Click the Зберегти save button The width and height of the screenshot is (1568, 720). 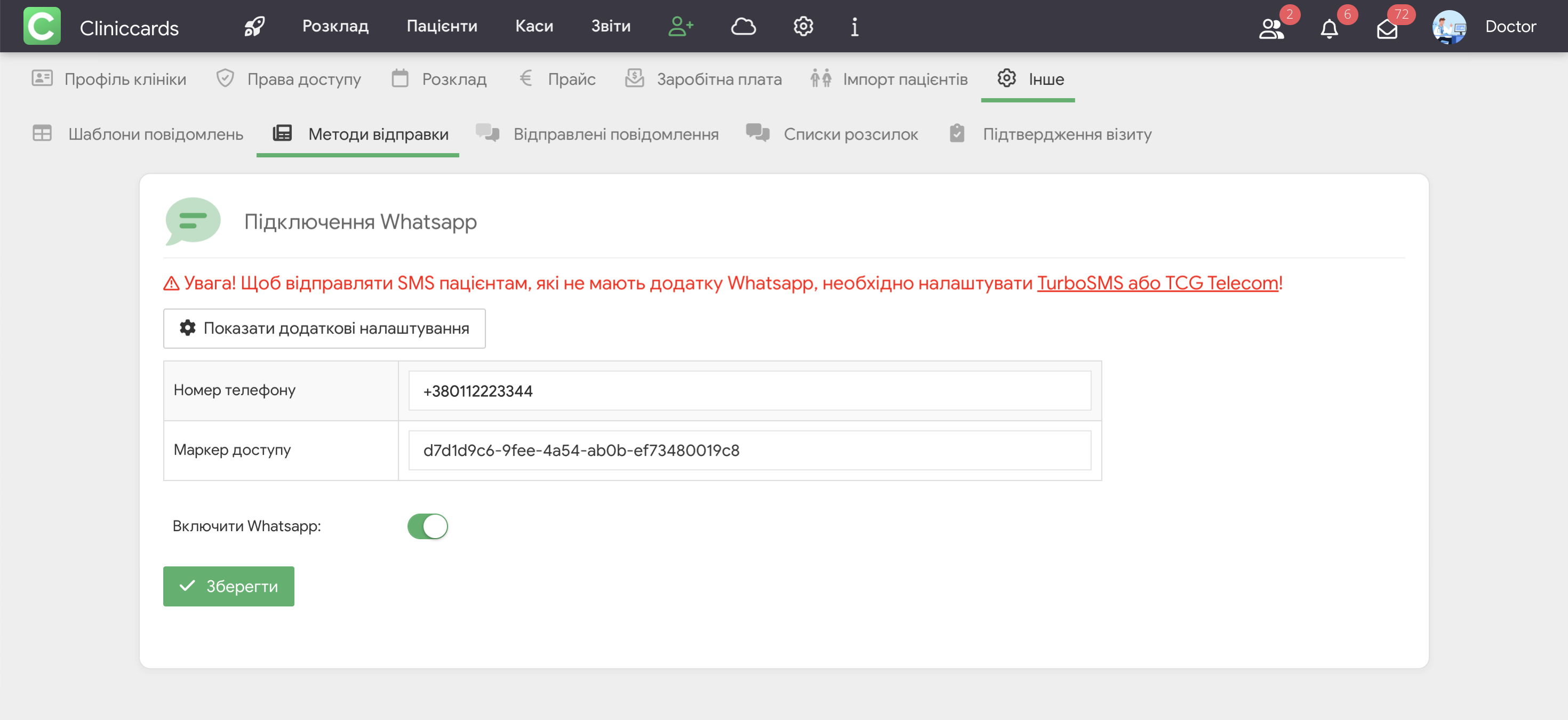[228, 586]
